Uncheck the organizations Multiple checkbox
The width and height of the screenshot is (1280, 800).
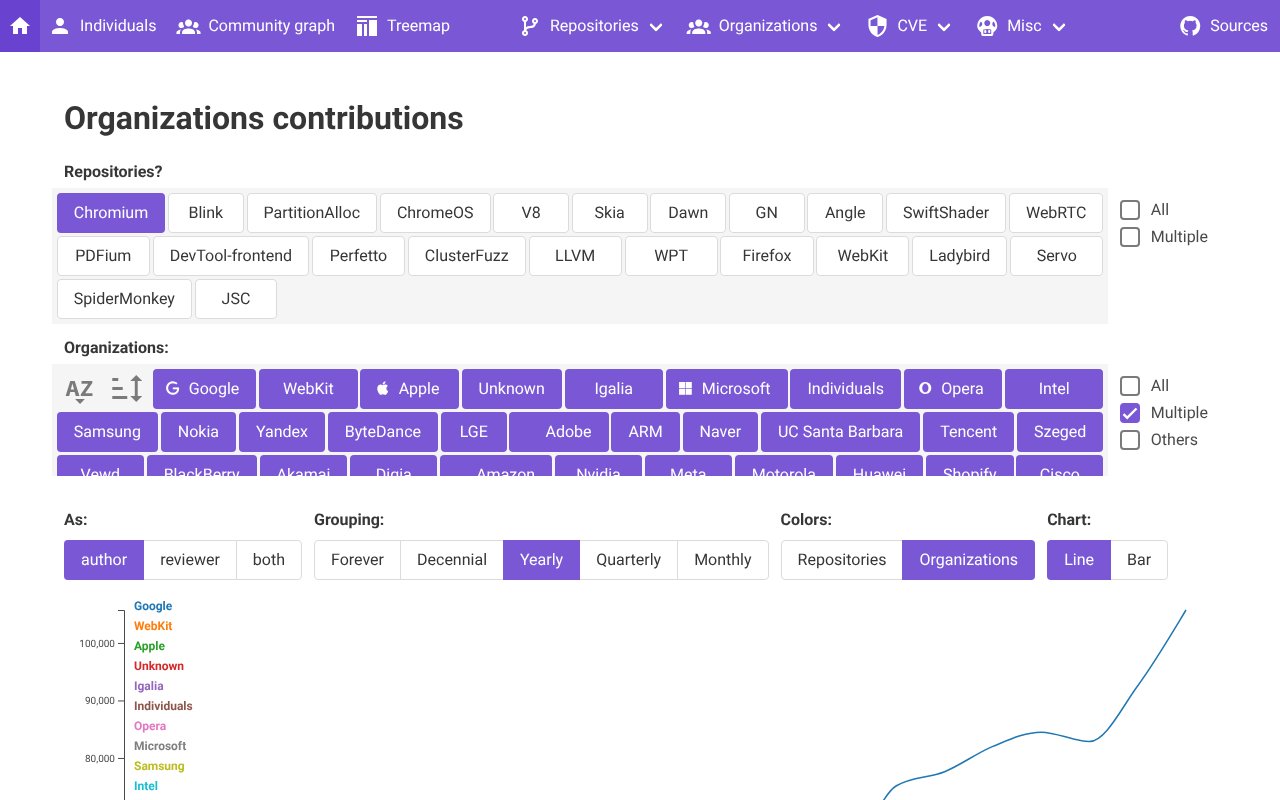(1130, 413)
